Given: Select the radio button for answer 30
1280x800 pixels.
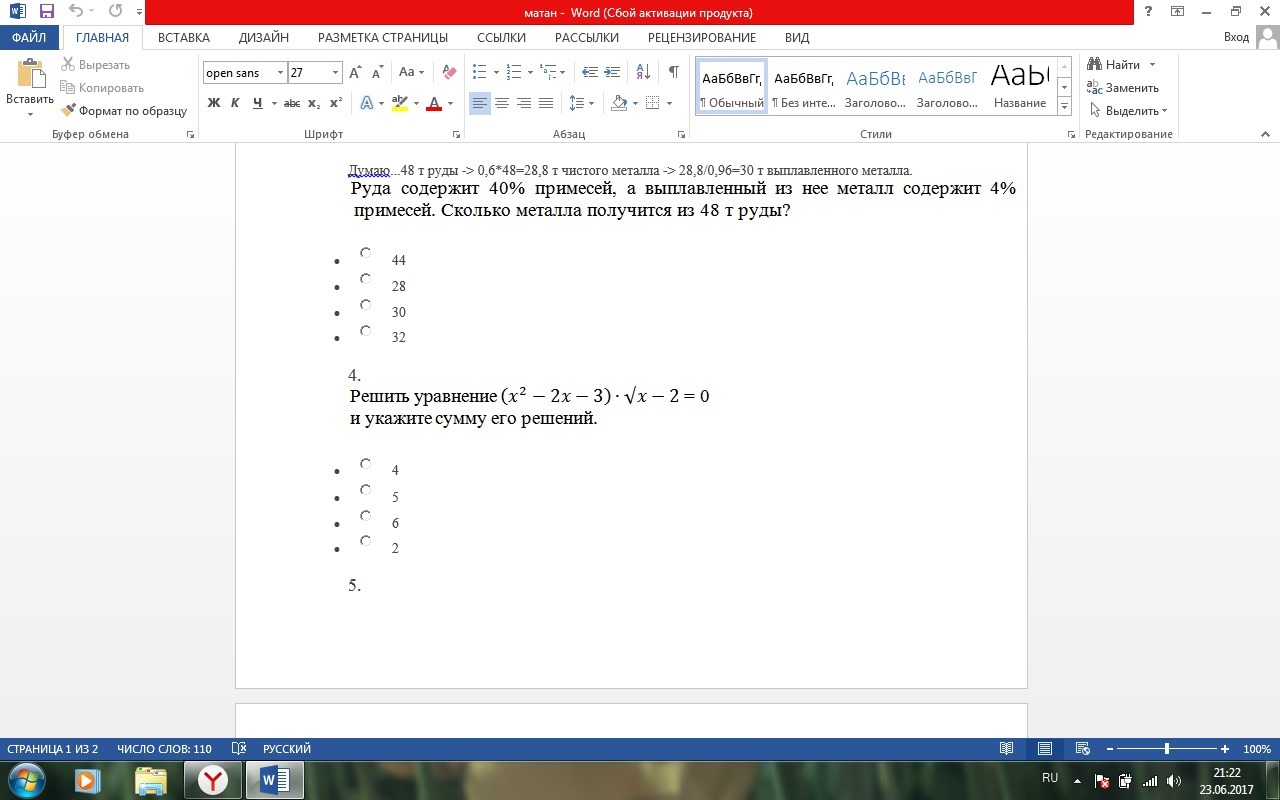Looking at the screenshot, I should (x=366, y=305).
